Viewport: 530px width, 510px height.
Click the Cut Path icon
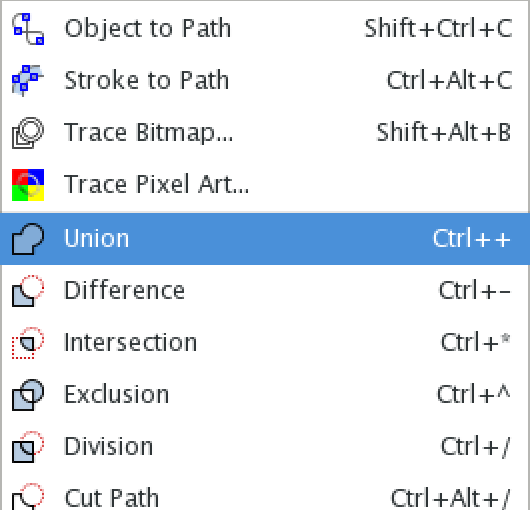coord(28,497)
